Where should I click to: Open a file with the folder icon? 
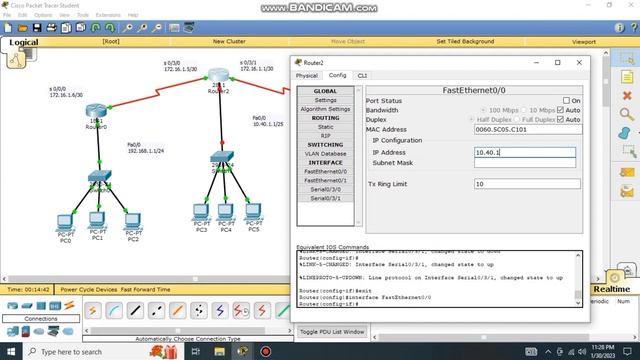point(22,28)
